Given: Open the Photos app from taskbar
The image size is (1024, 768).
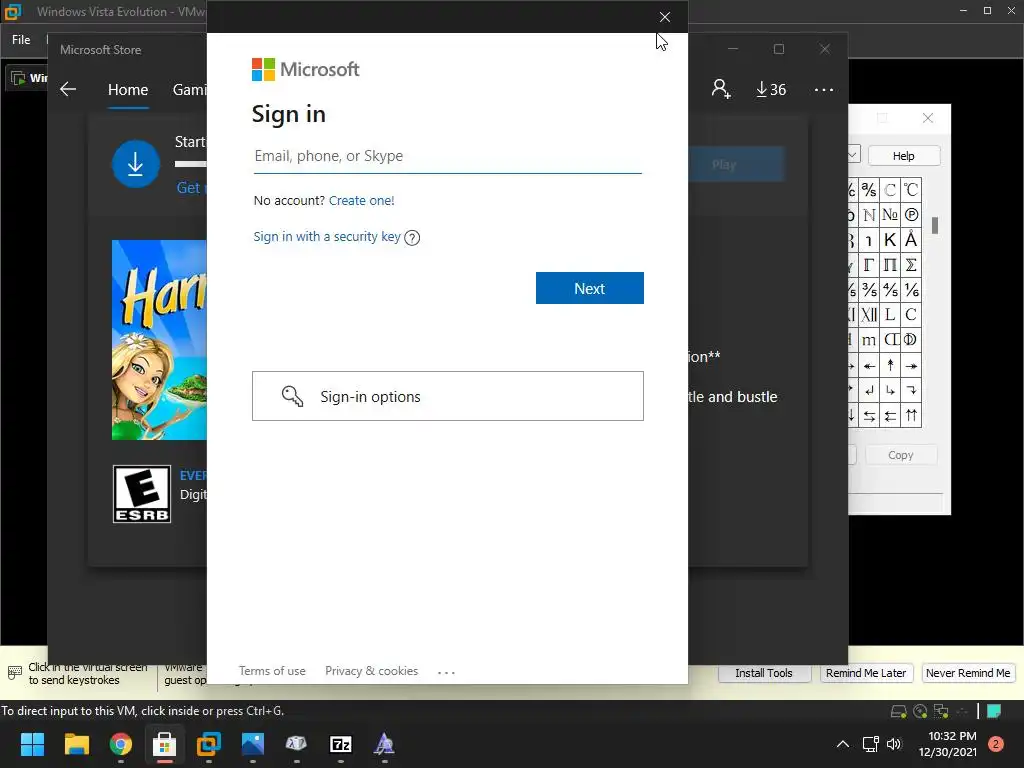Looking at the screenshot, I should (x=253, y=744).
